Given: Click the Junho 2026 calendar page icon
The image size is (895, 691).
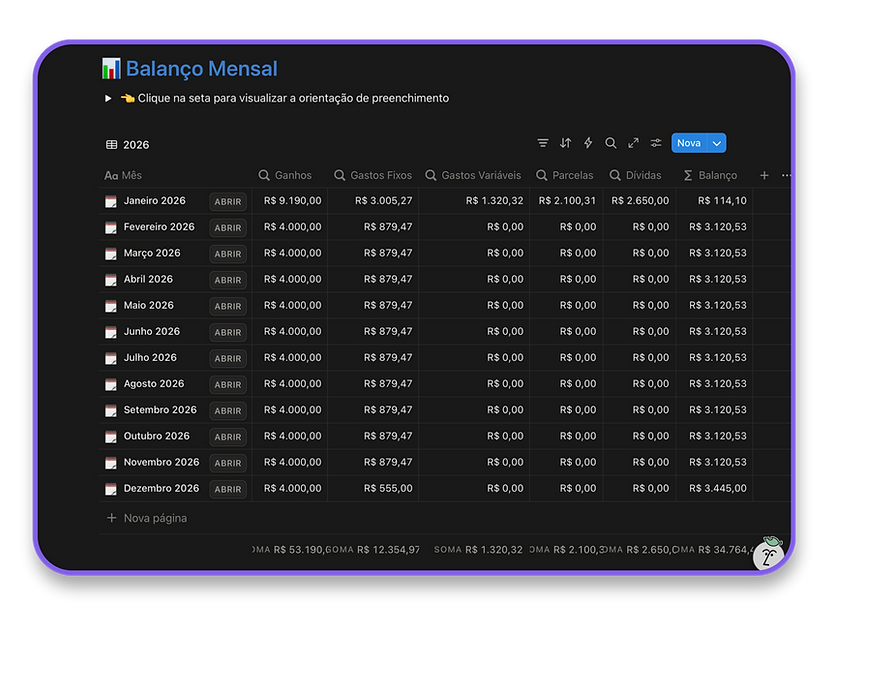Looking at the screenshot, I should click(111, 332).
